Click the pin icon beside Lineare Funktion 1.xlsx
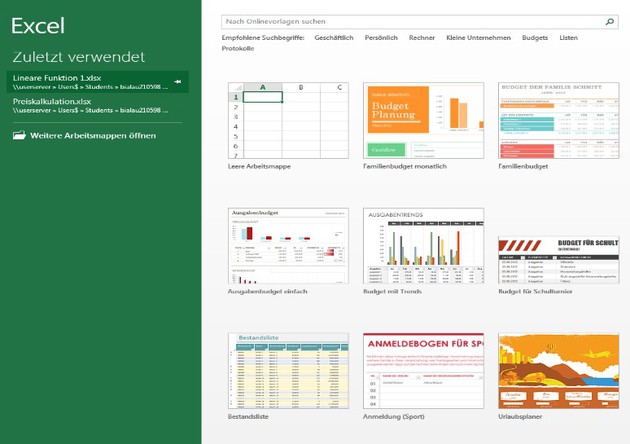Screen dimensions: 630x444 pos(178,82)
